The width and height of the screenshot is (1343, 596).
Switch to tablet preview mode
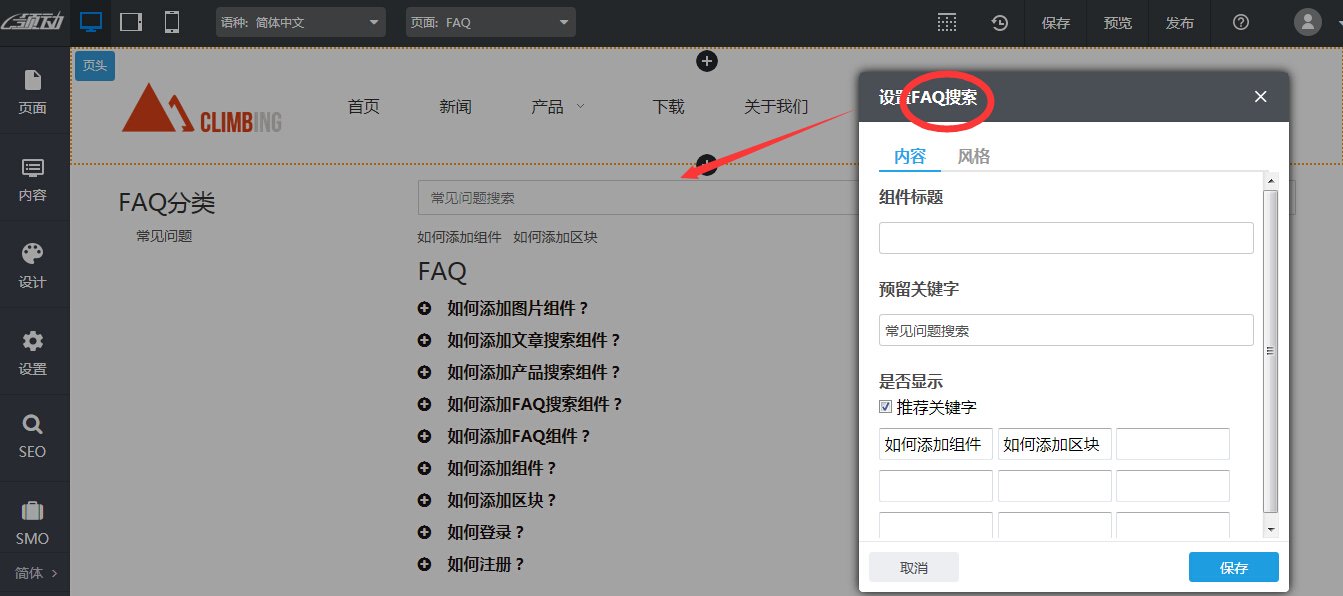130,21
